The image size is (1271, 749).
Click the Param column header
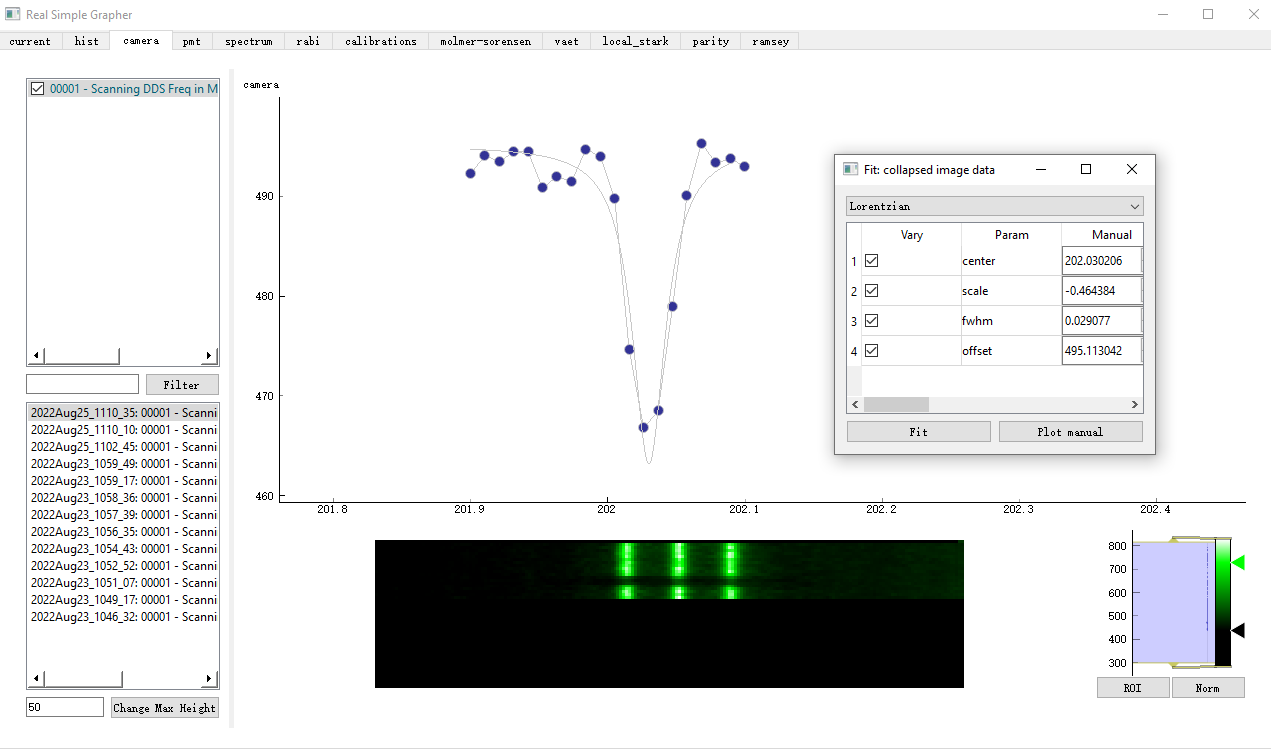point(1011,235)
